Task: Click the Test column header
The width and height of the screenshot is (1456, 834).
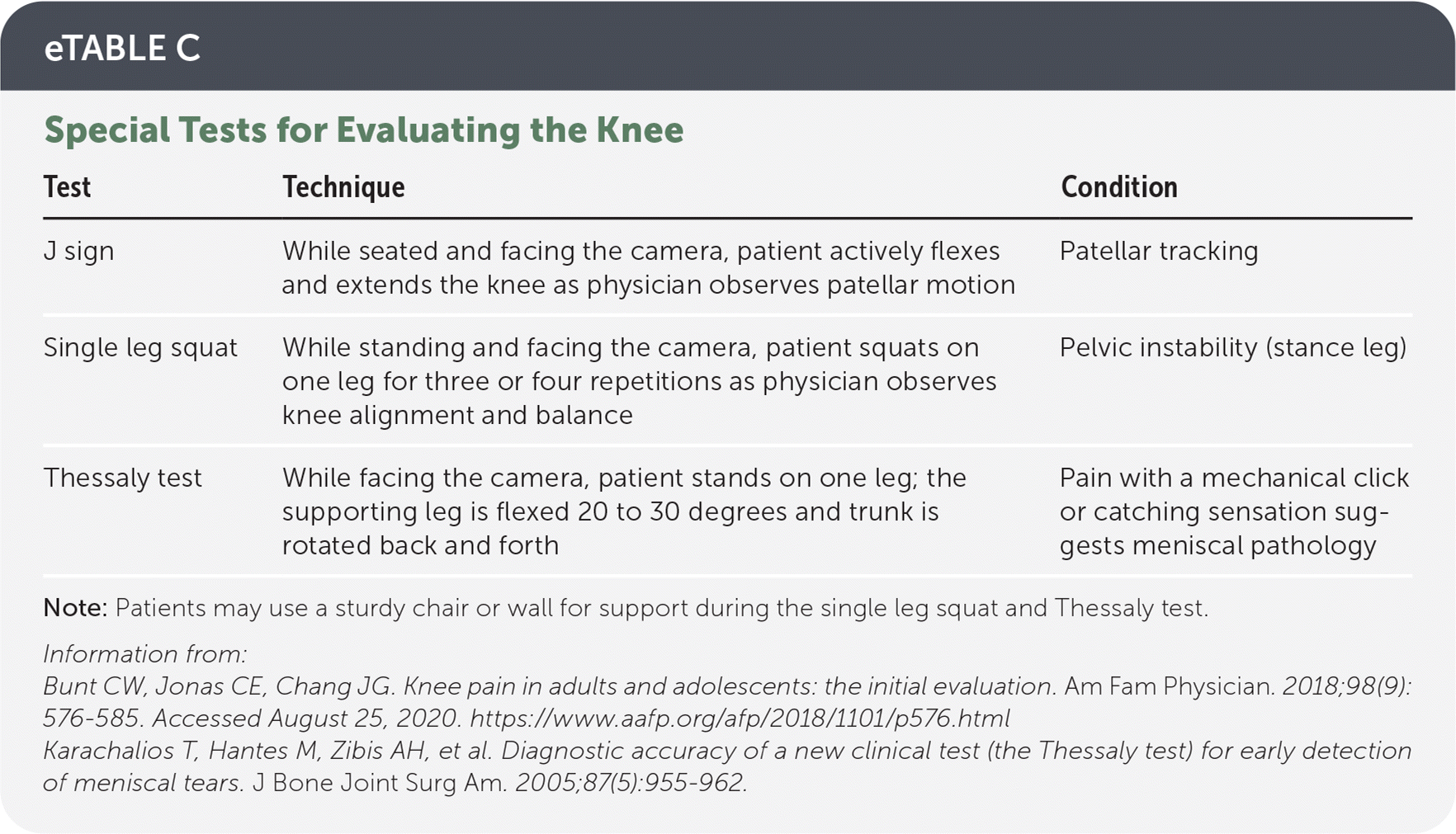Action: click(67, 187)
